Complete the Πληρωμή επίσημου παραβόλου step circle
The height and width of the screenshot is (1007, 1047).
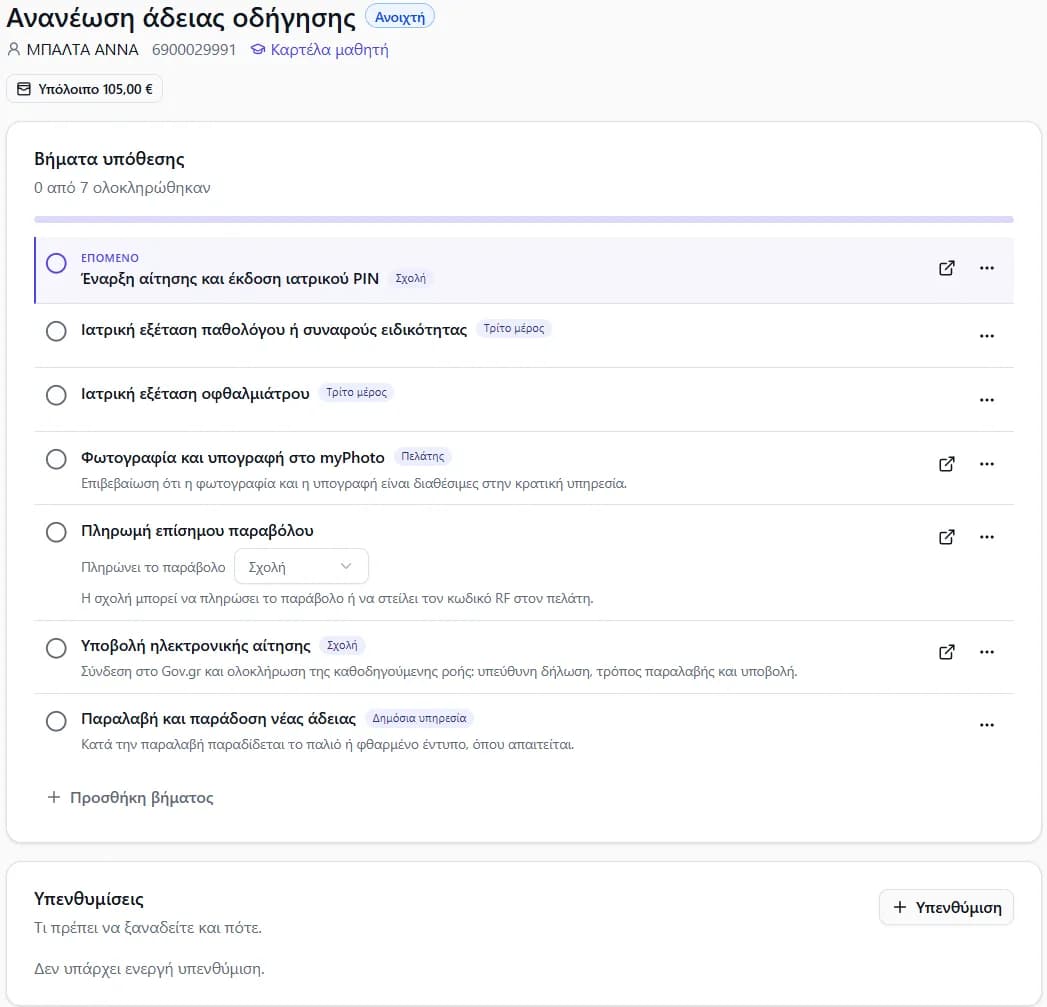56,532
